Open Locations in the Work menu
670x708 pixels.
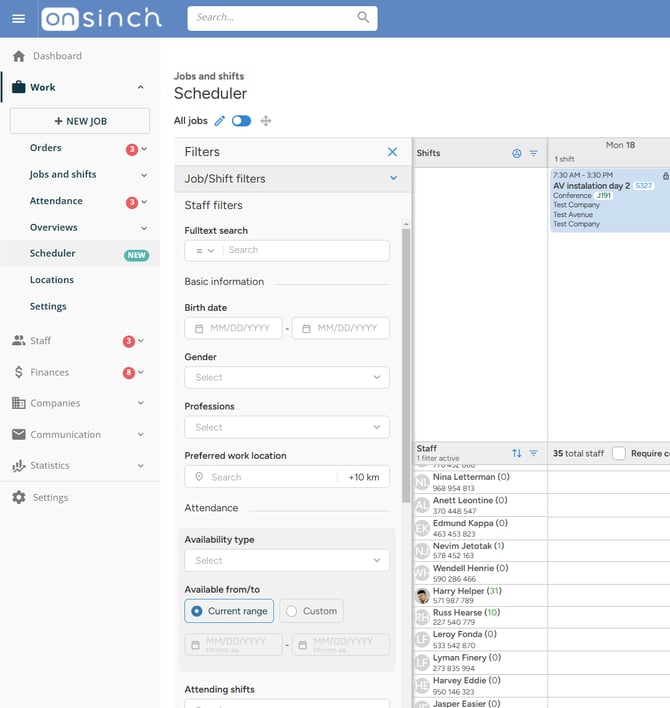point(52,280)
